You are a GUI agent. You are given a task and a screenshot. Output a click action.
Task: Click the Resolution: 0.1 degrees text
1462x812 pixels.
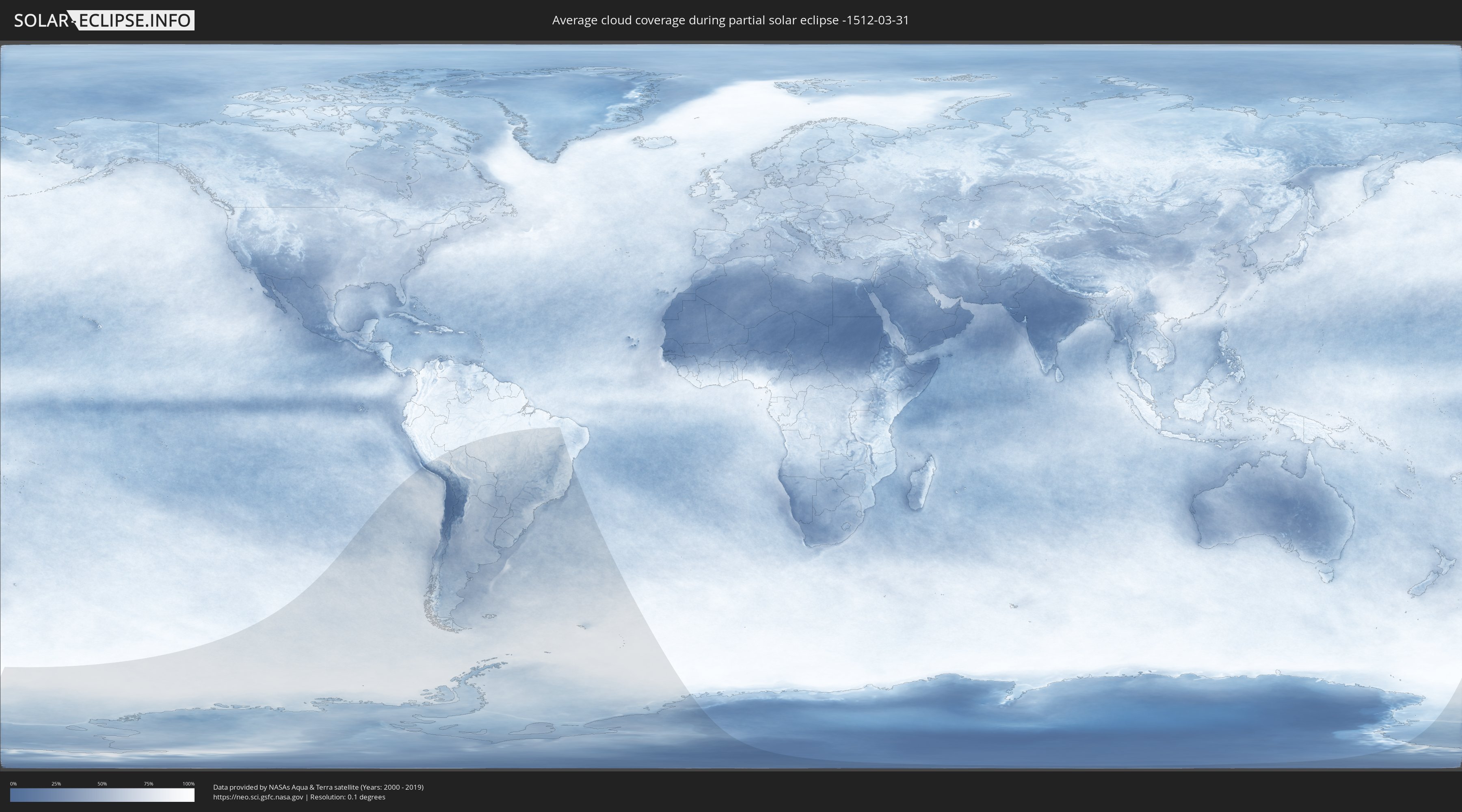pyautogui.click(x=347, y=797)
